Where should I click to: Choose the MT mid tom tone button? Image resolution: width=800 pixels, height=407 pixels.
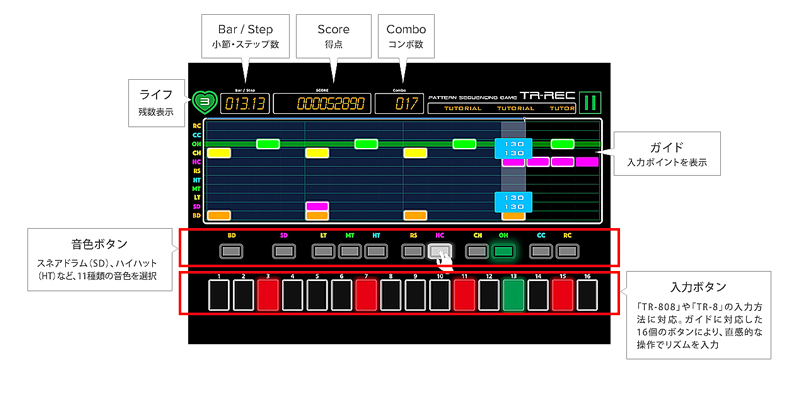pyautogui.click(x=350, y=251)
